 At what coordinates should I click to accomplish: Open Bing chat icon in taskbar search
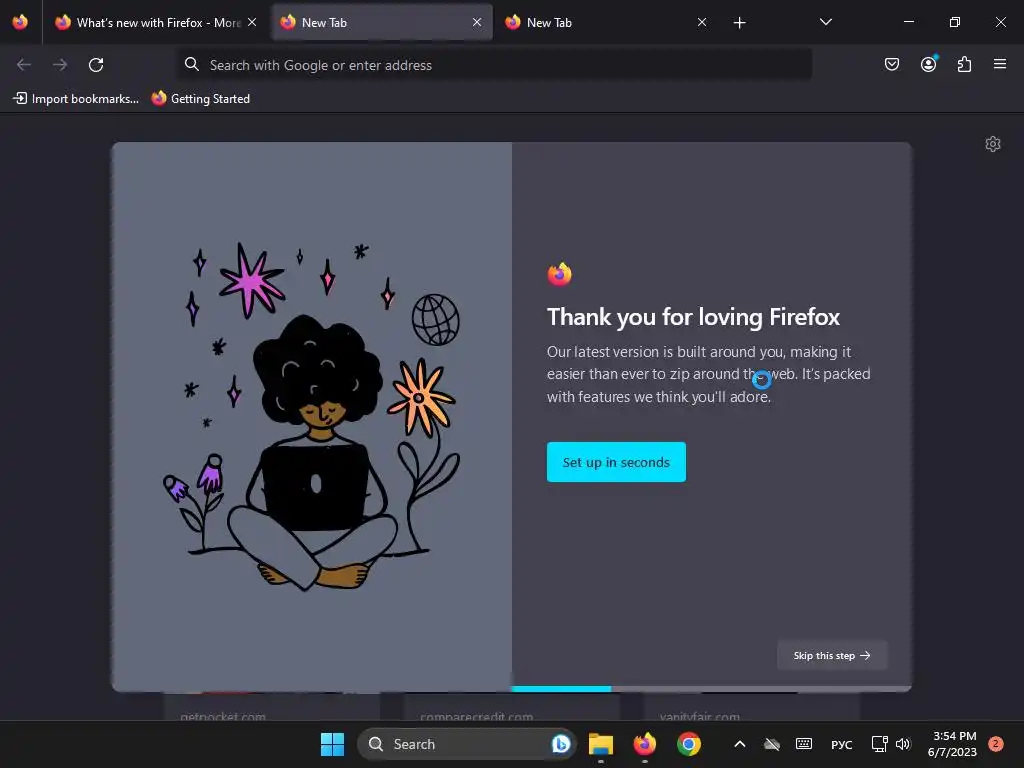click(x=560, y=744)
